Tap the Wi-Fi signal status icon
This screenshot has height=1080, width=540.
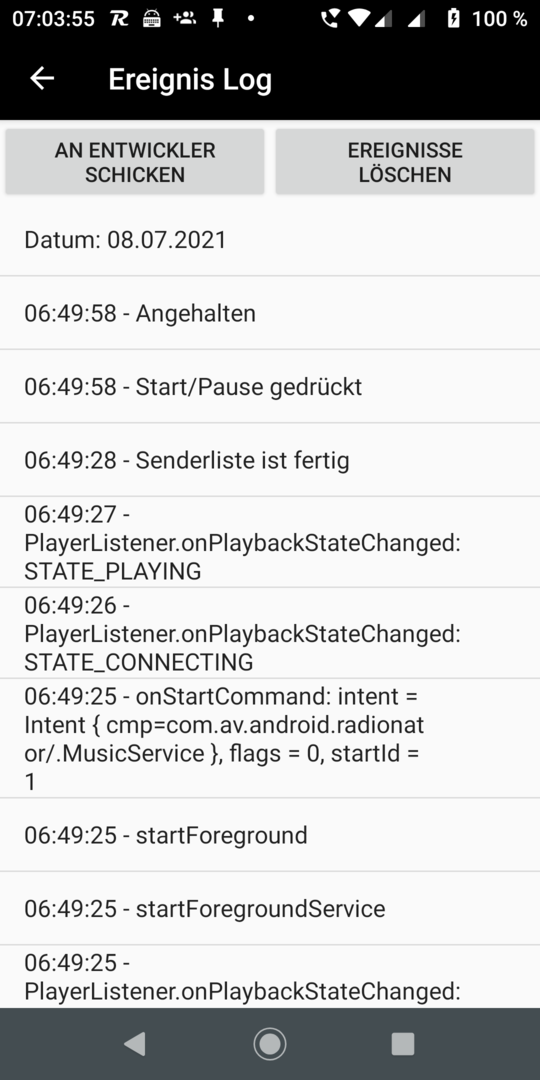(x=359, y=19)
